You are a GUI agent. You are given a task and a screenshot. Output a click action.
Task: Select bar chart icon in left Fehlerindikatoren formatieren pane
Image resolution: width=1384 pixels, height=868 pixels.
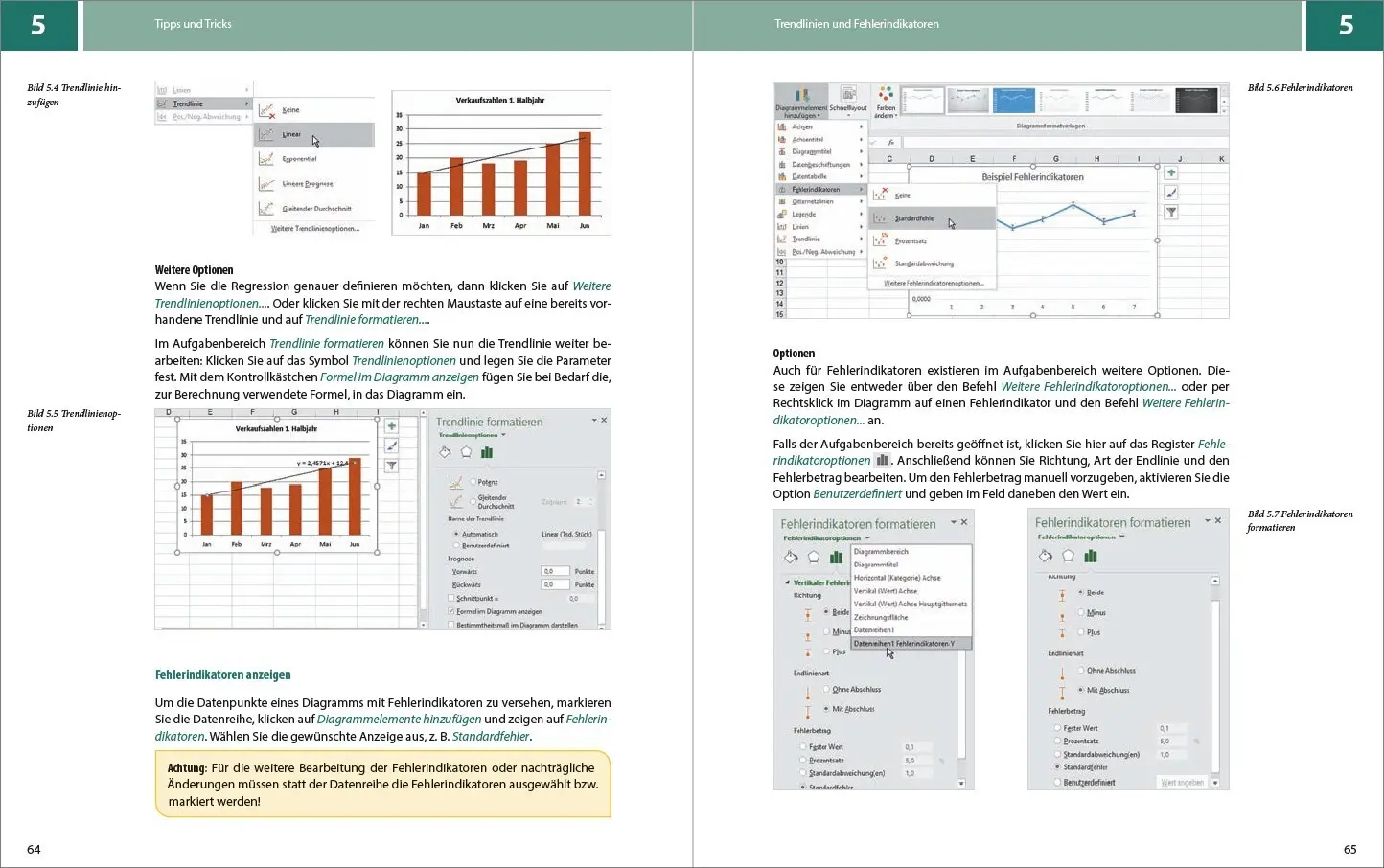(x=836, y=557)
